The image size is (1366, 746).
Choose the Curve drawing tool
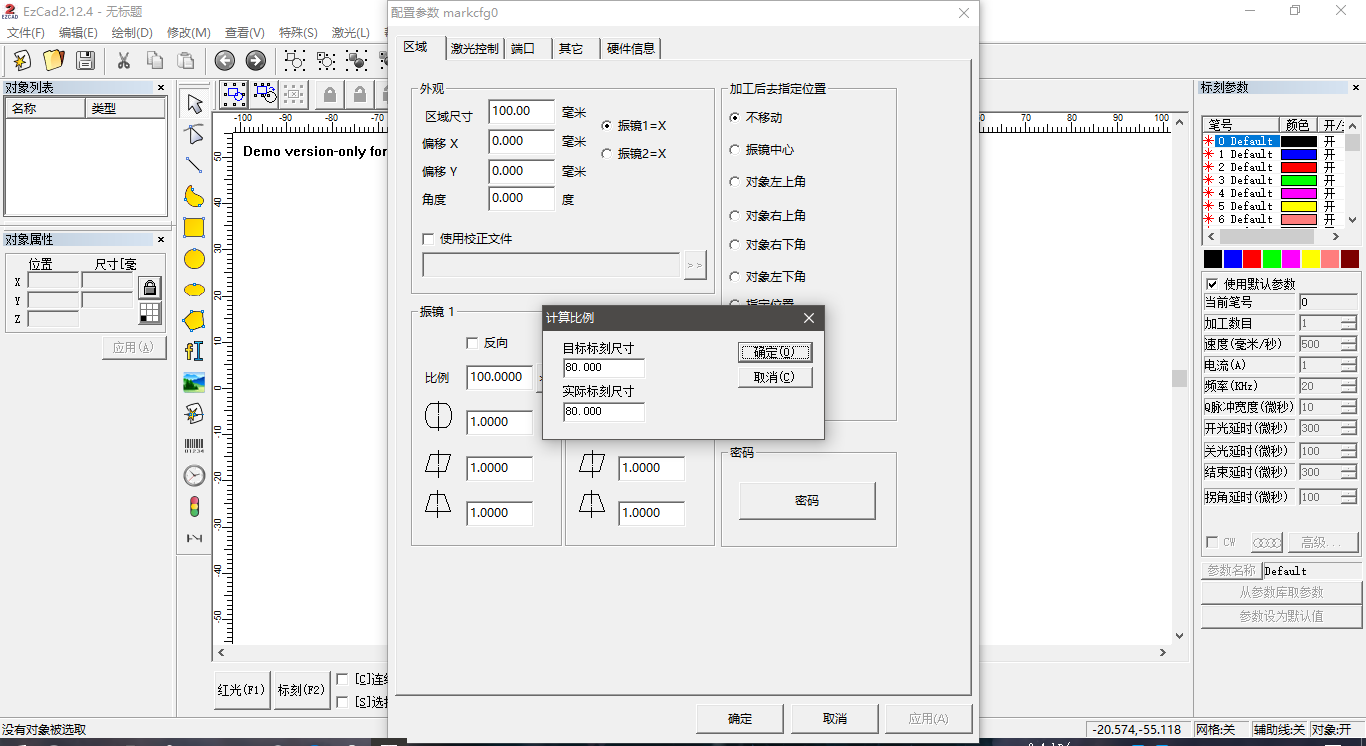coord(194,196)
